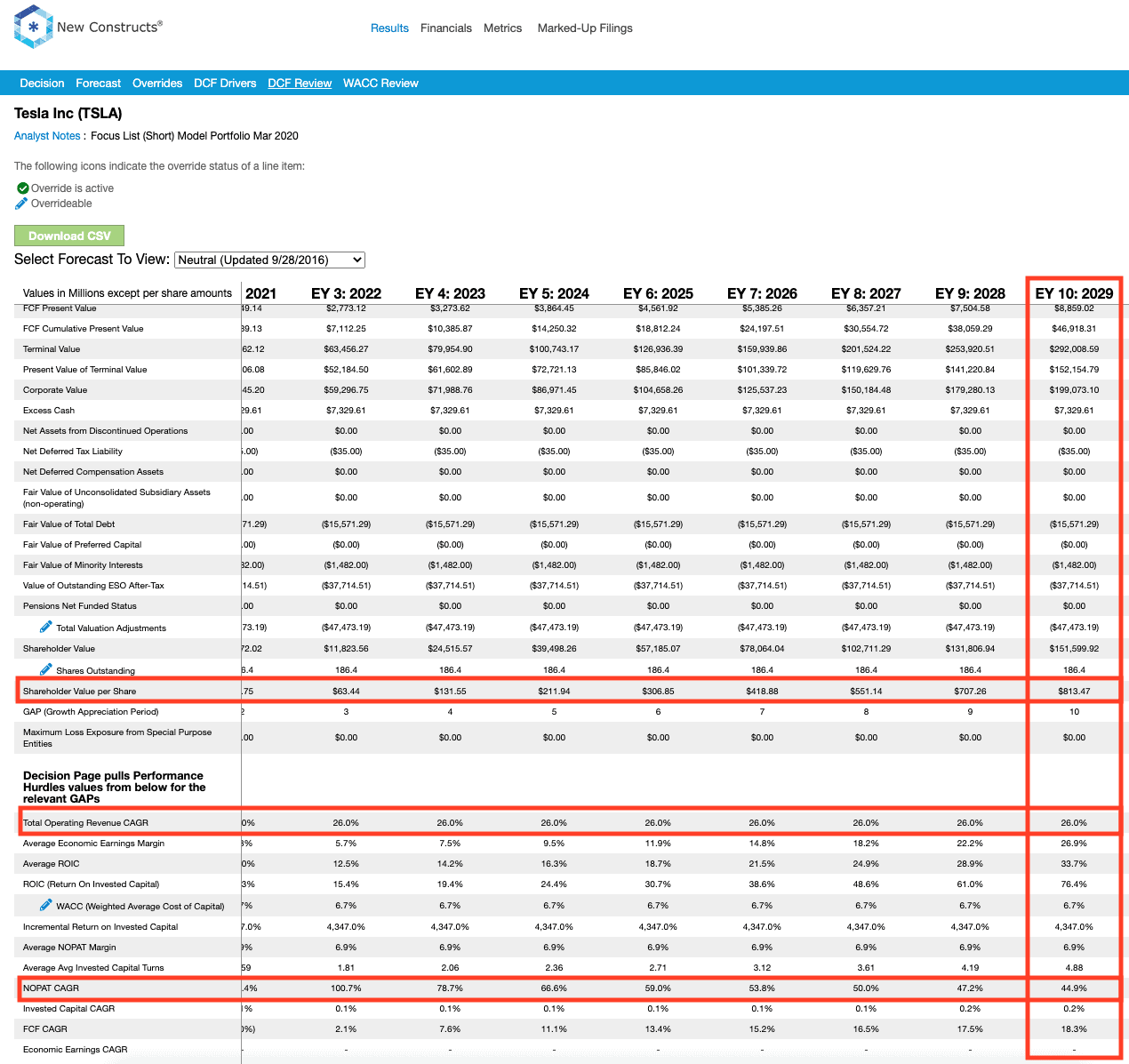Click the Download CSV button
Image resolution: width=1129 pixels, height=1064 pixels.
[69, 236]
